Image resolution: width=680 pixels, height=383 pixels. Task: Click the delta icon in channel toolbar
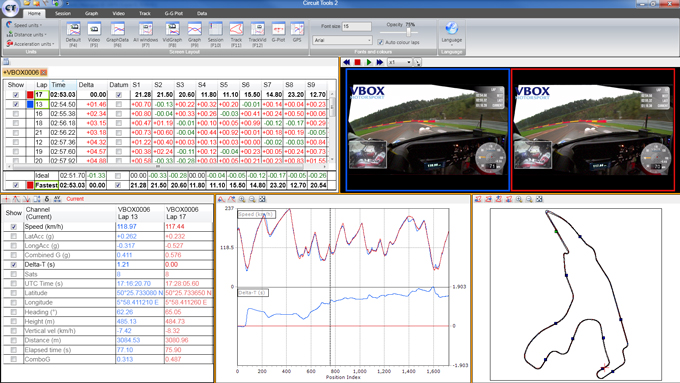[47, 199]
